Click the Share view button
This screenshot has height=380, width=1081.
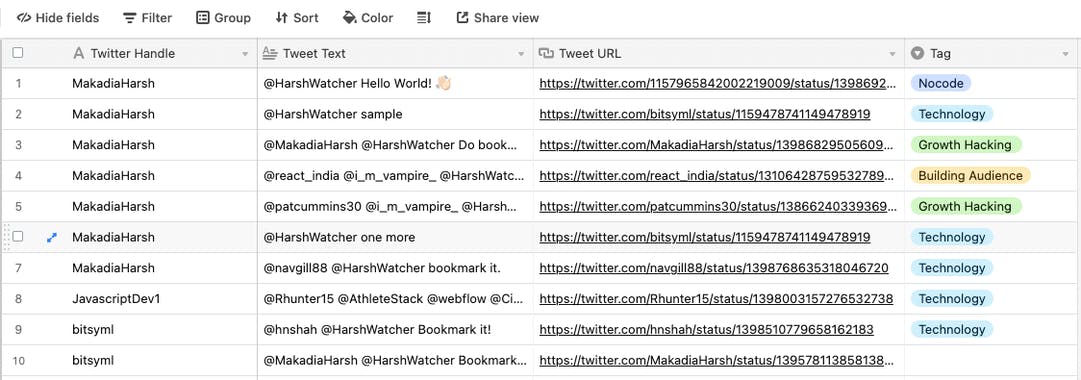click(498, 18)
